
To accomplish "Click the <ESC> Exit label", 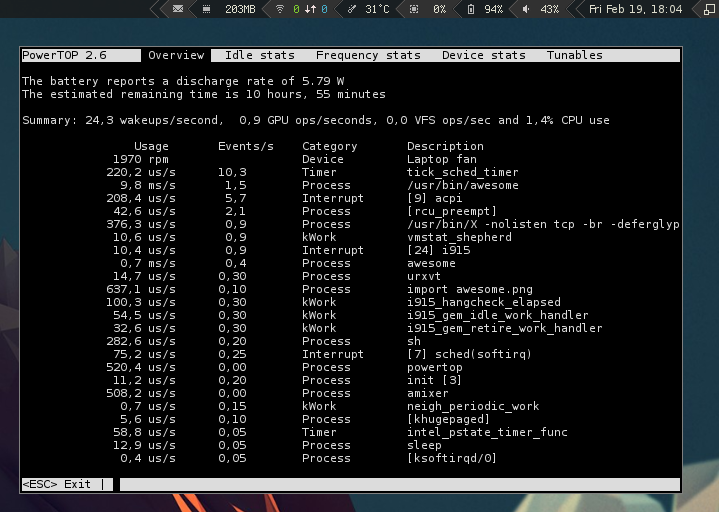I will tap(57, 484).
